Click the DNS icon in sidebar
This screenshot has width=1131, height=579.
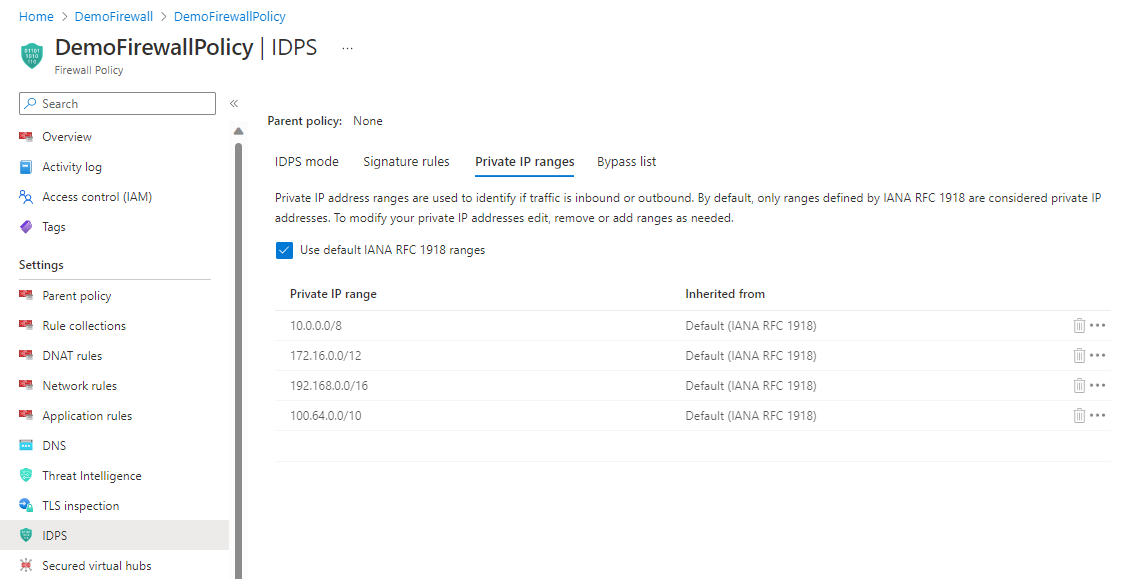(26, 446)
